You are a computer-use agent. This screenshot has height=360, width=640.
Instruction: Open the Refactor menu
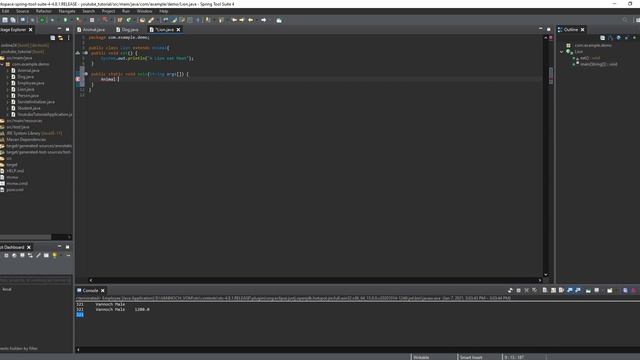click(43, 11)
